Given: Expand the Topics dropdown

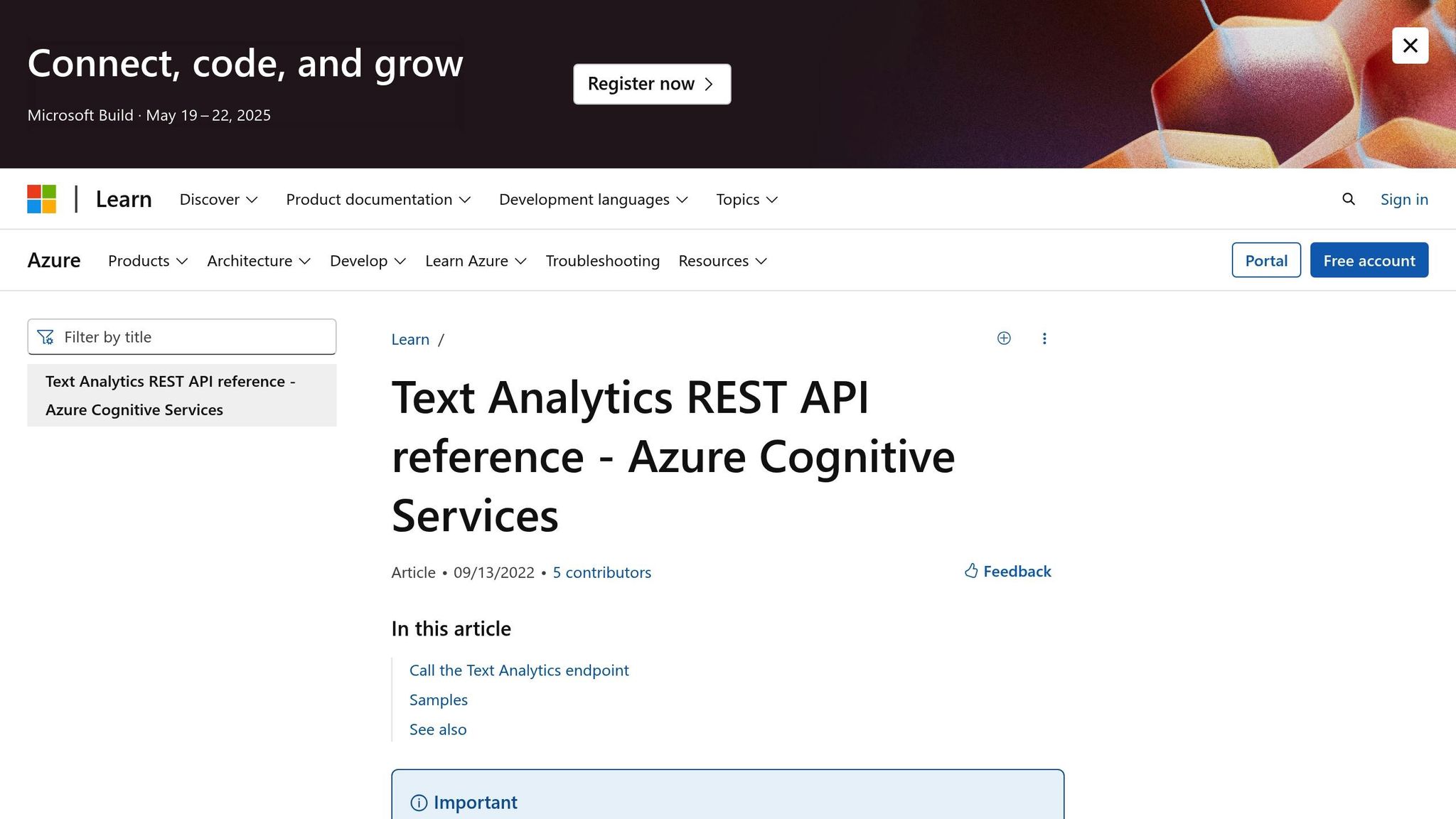Looking at the screenshot, I should [746, 200].
